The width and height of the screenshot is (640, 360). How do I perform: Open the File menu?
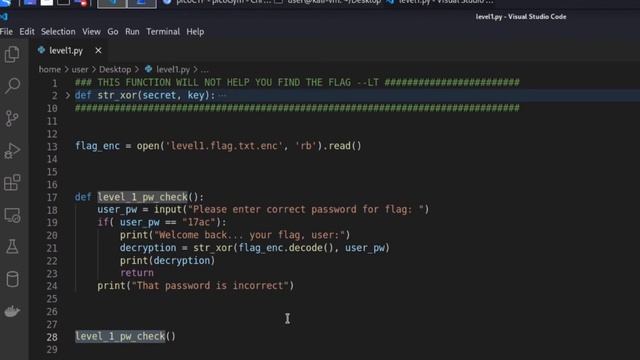6,31
